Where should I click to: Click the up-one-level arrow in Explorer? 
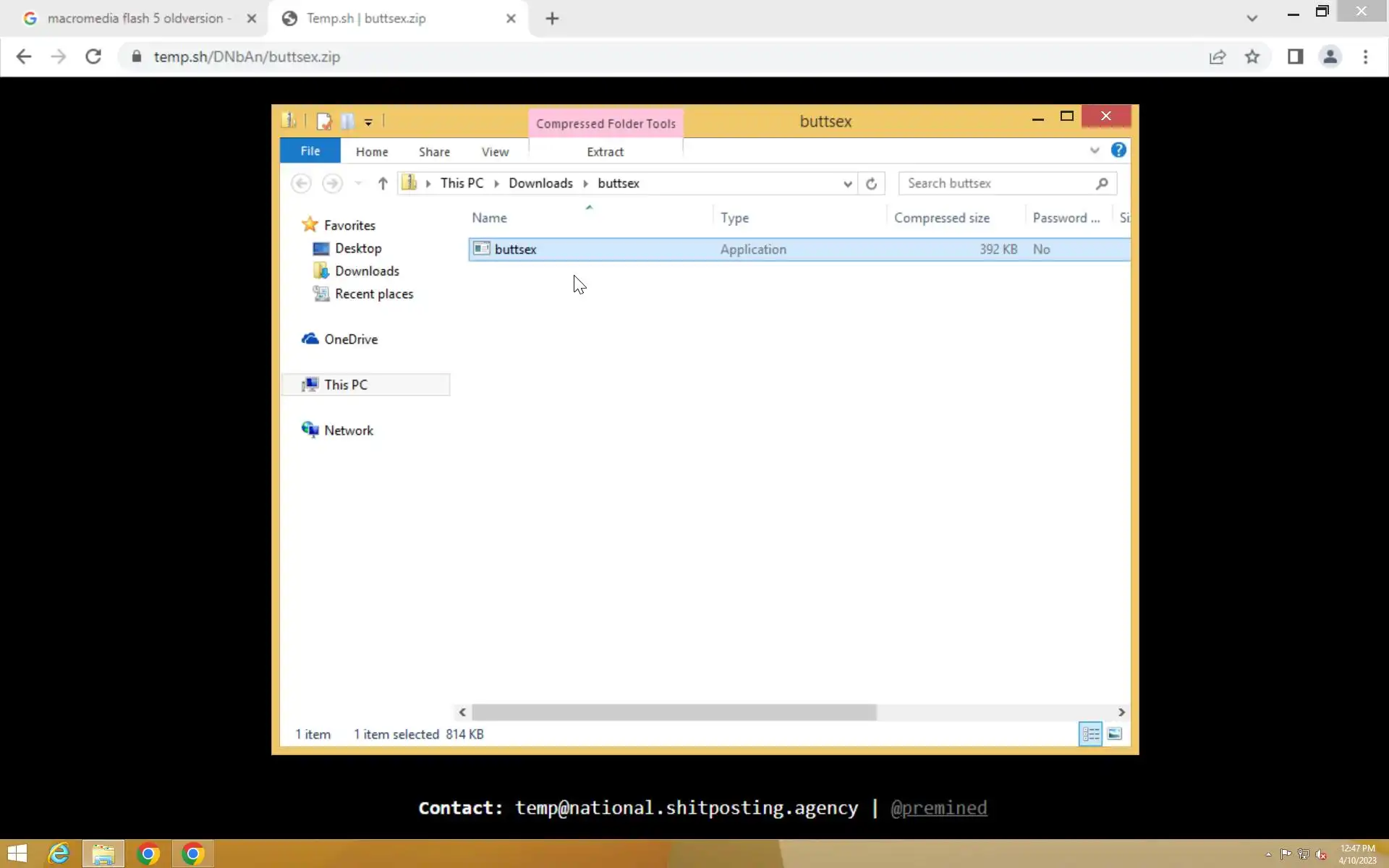click(x=383, y=184)
